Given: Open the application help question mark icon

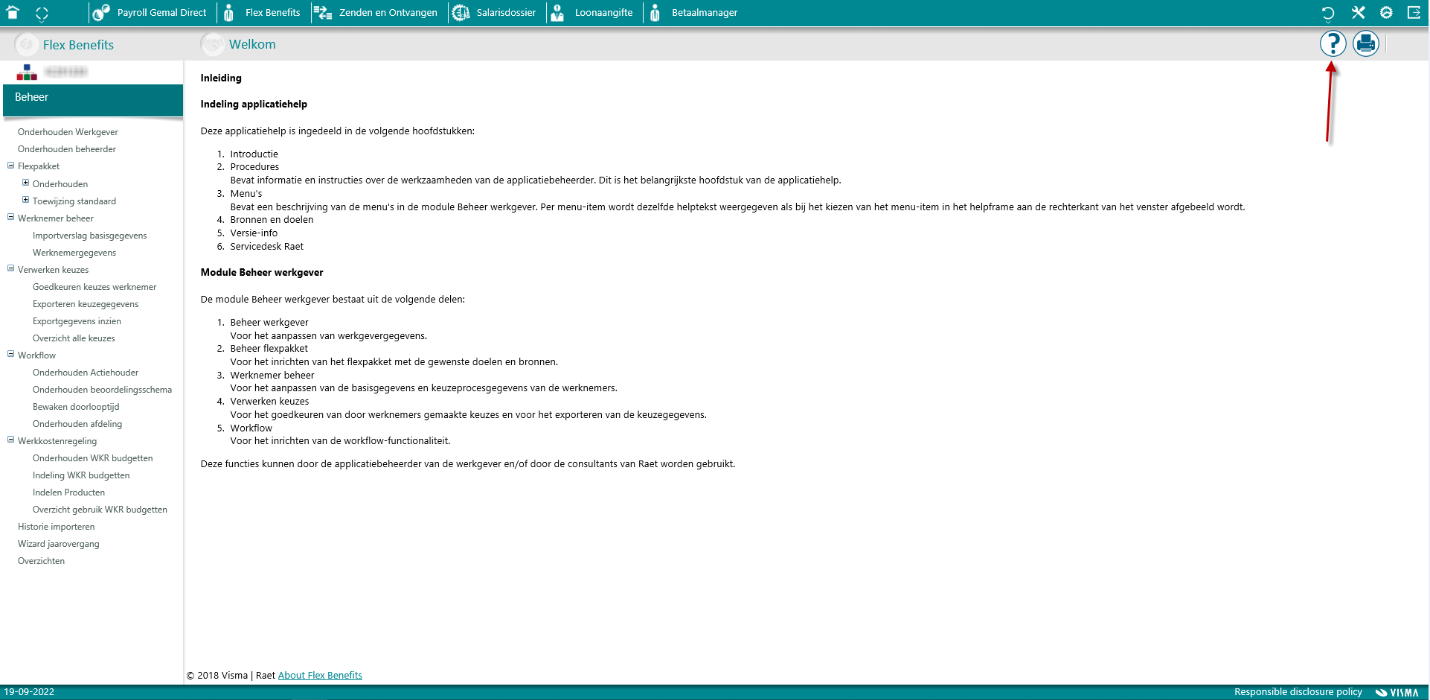Looking at the screenshot, I should [1333, 43].
